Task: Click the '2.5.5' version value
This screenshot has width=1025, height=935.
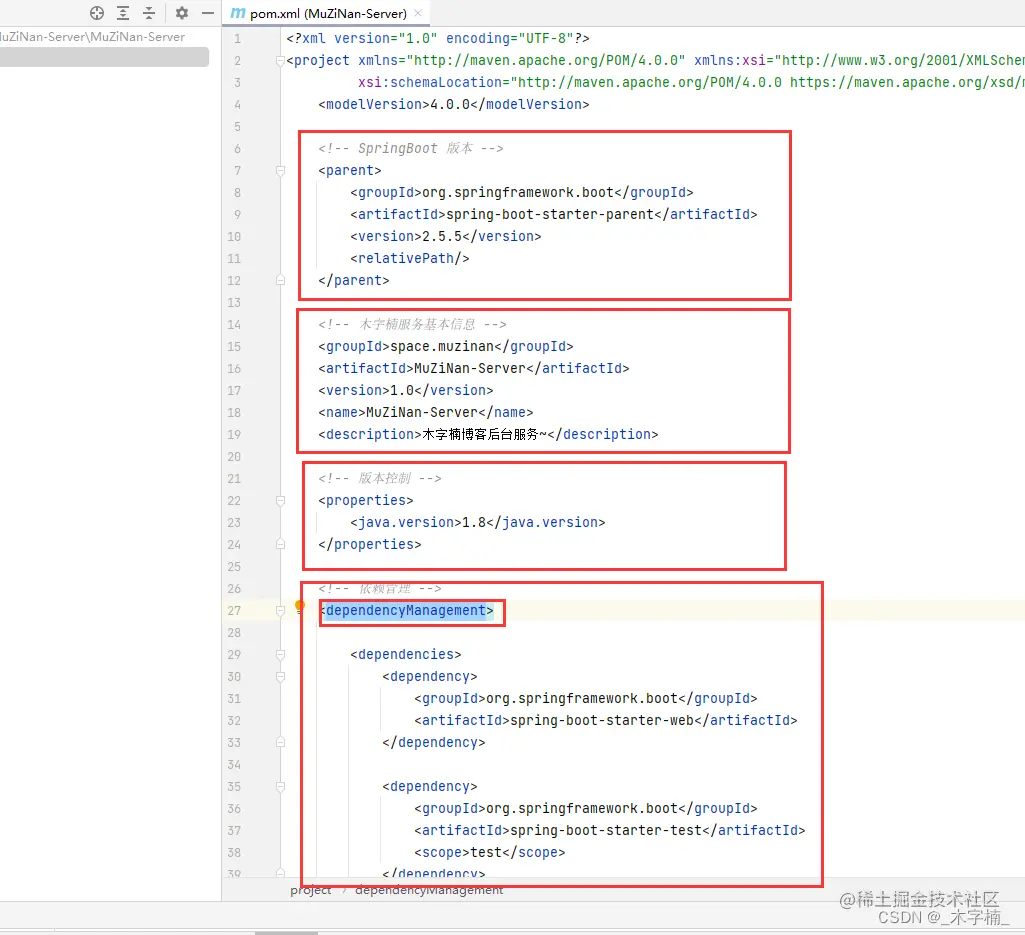Action: pyautogui.click(x=442, y=237)
